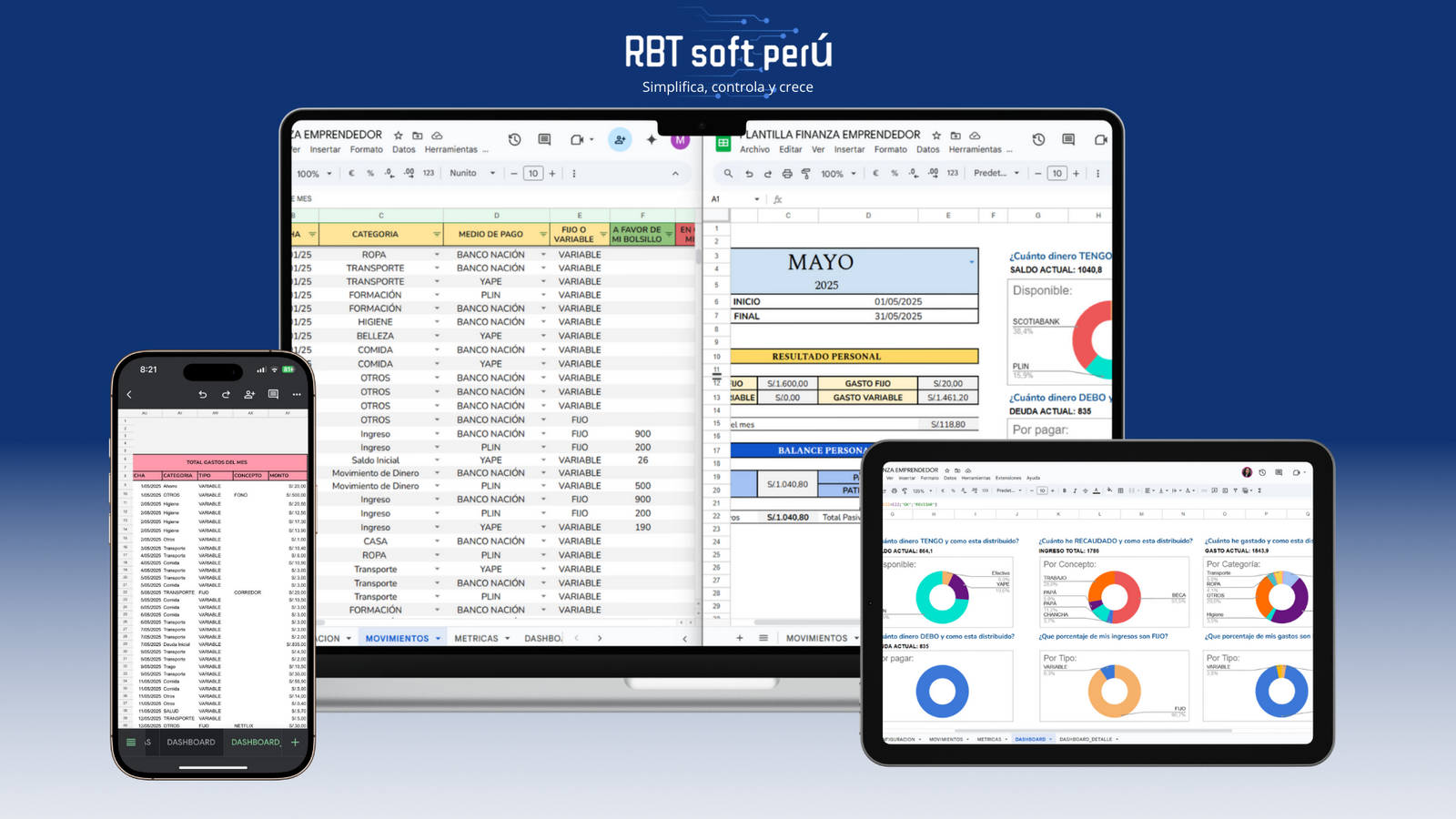Click next-tabs arrow in left laptop sheet
The height and width of the screenshot is (819, 1456).
(599, 638)
